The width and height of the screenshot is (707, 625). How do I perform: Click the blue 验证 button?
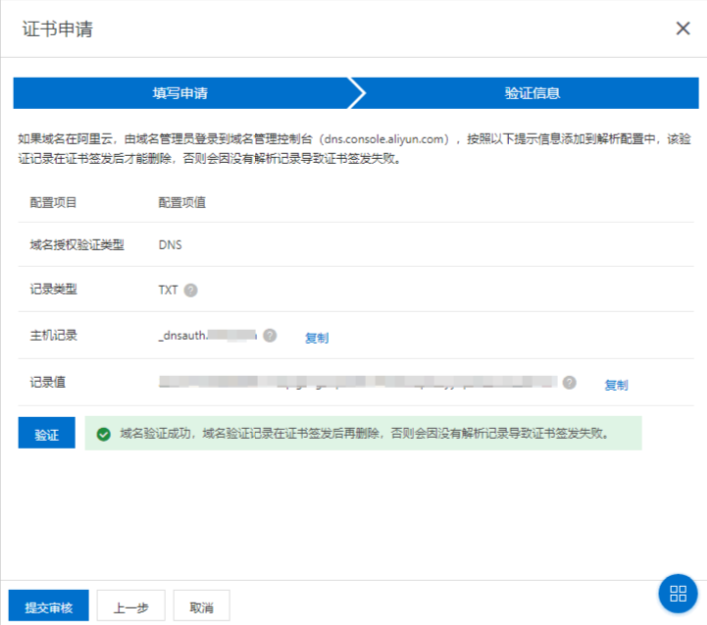(x=46, y=433)
